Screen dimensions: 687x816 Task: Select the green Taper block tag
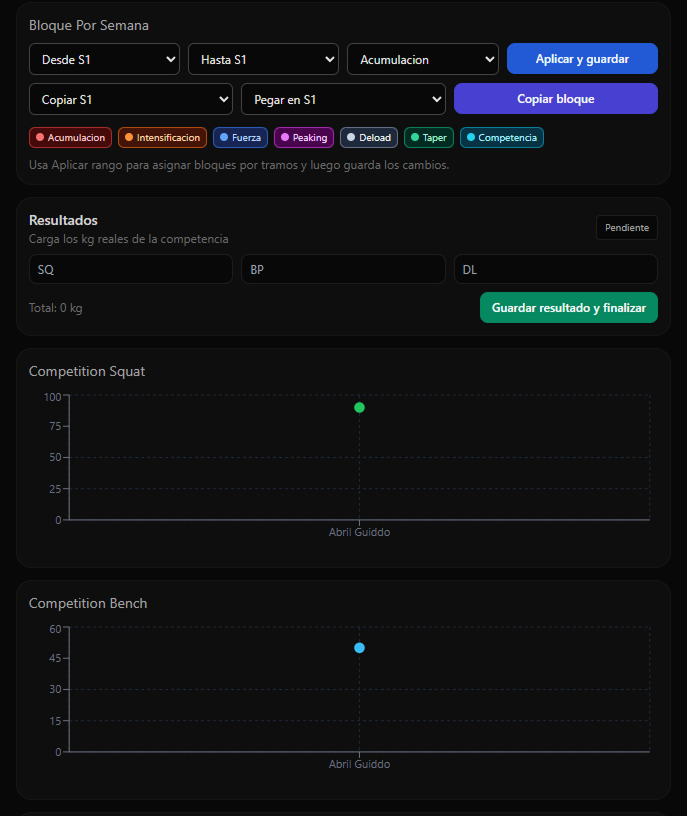(429, 138)
